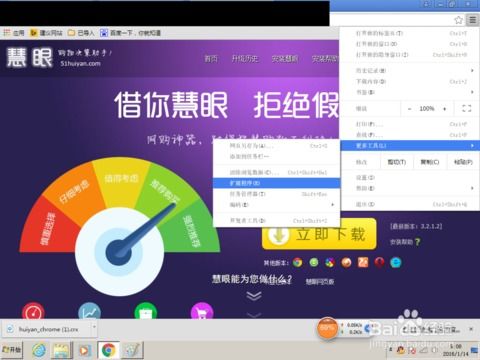
Task: Open Extensions (扩展程序) in the submenu
Action: 276,183
